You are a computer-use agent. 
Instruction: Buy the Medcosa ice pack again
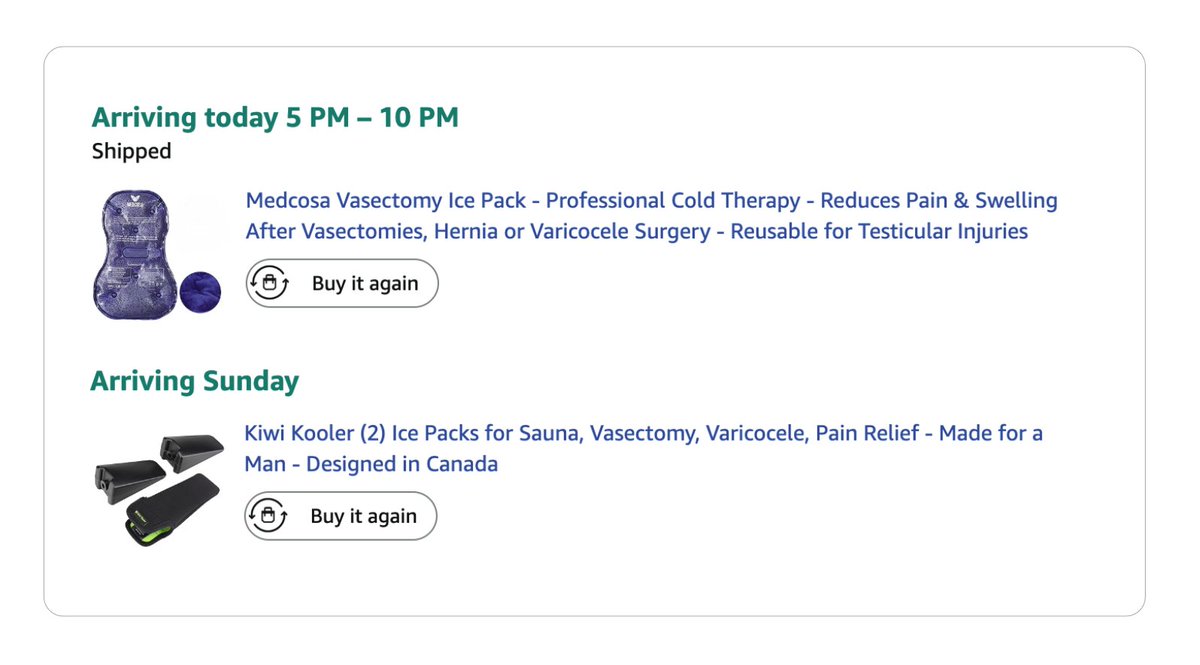342,283
